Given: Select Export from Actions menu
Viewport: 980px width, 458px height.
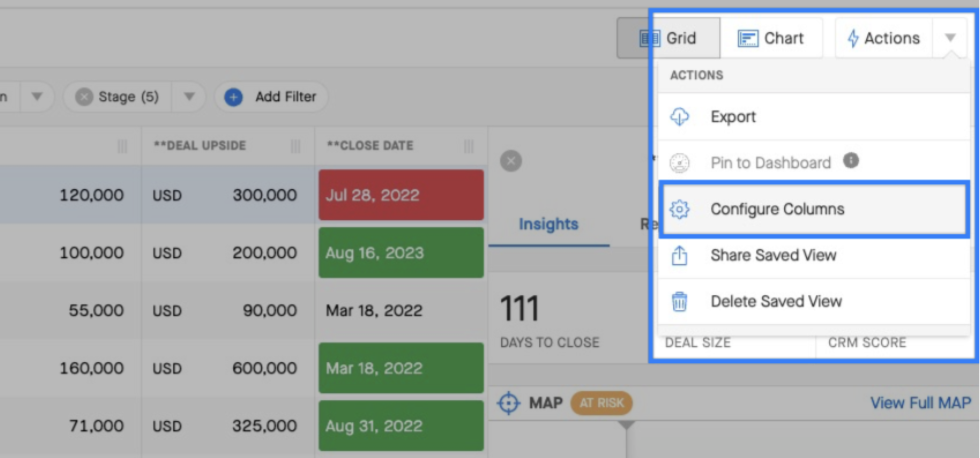Looking at the screenshot, I should tap(814, 117).
